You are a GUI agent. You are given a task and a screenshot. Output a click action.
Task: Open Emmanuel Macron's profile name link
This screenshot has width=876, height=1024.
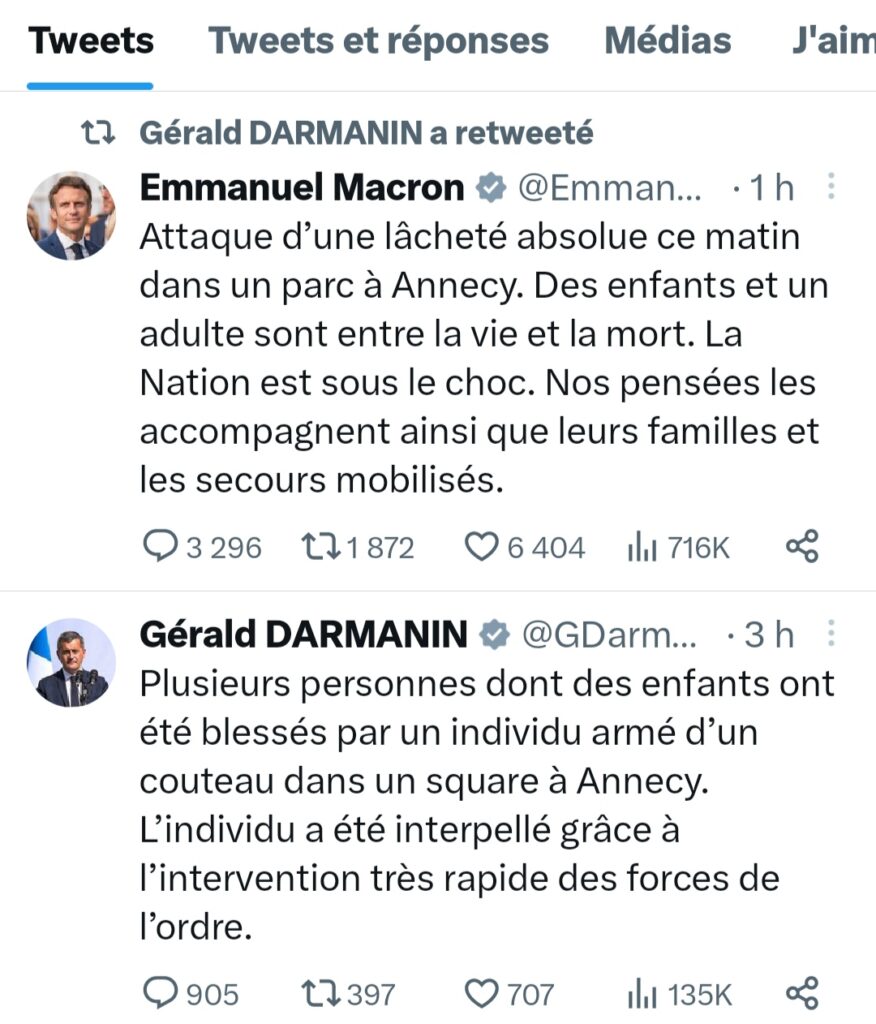click(302, 187)
